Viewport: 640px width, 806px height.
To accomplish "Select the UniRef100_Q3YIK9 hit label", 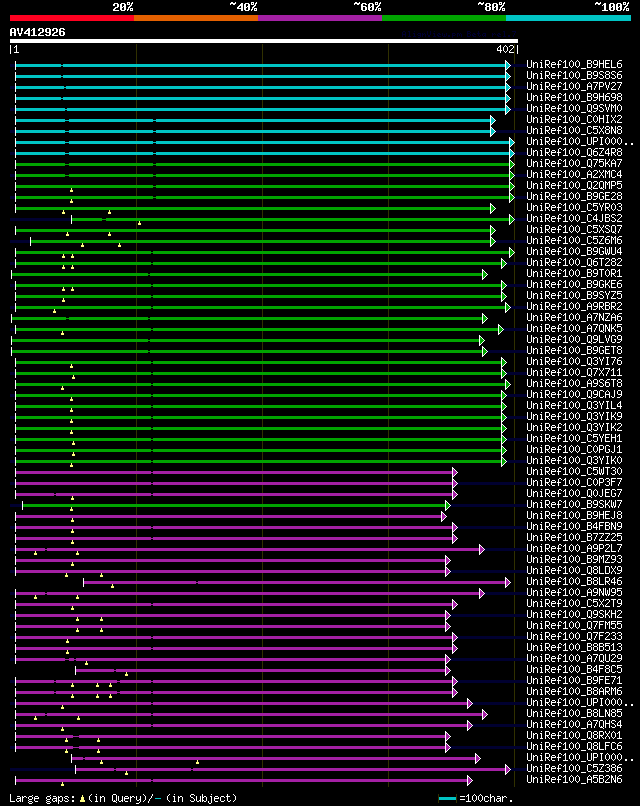I will pos(574,416).
